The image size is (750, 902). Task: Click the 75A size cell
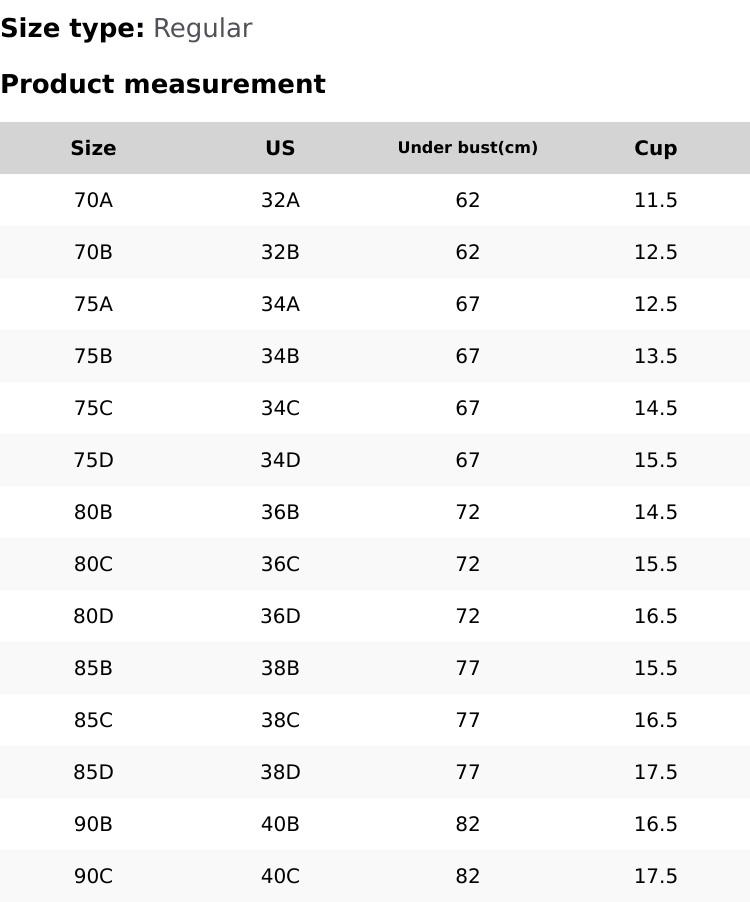(93, 304)
